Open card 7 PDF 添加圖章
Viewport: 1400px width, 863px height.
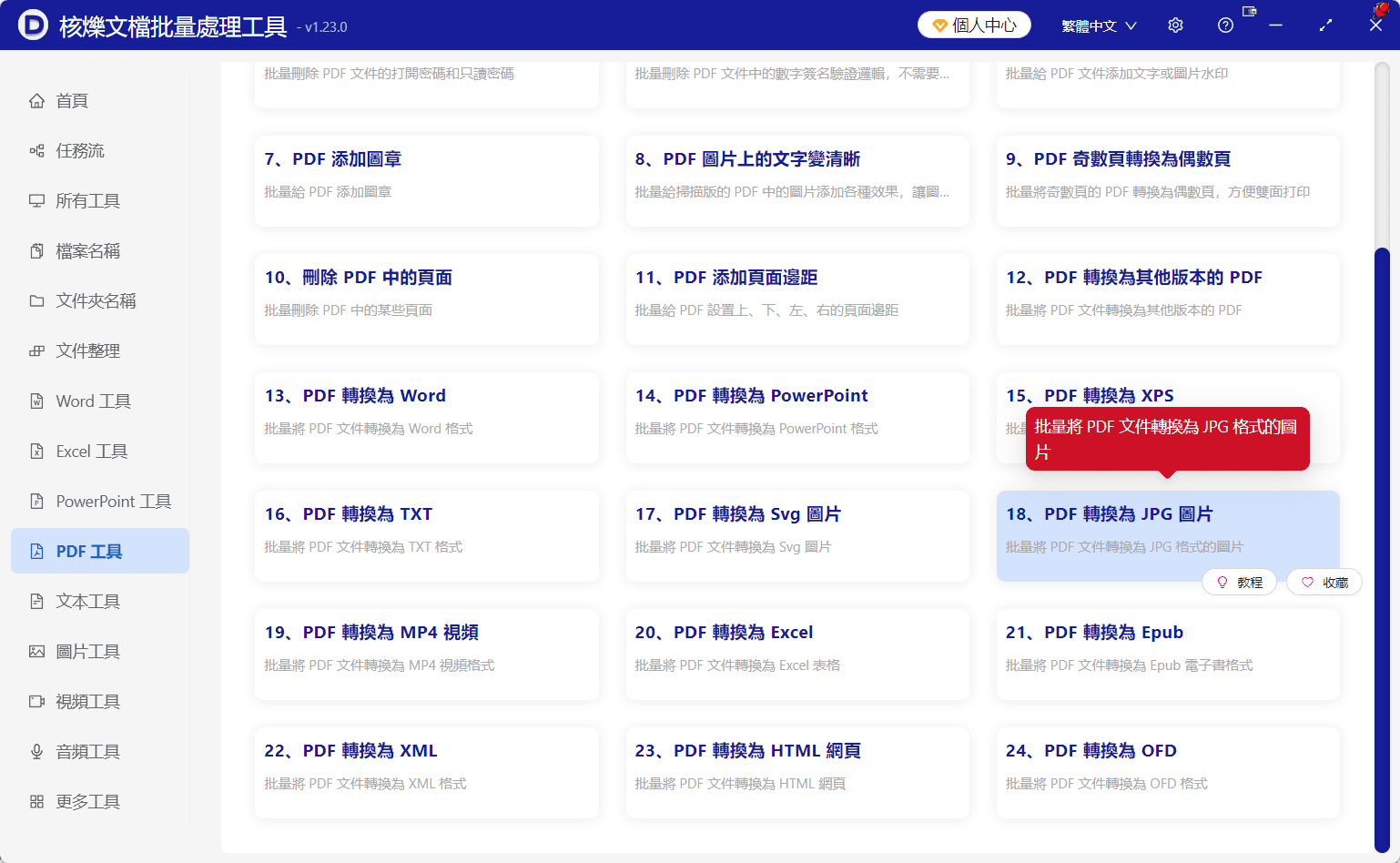point(427,181)
